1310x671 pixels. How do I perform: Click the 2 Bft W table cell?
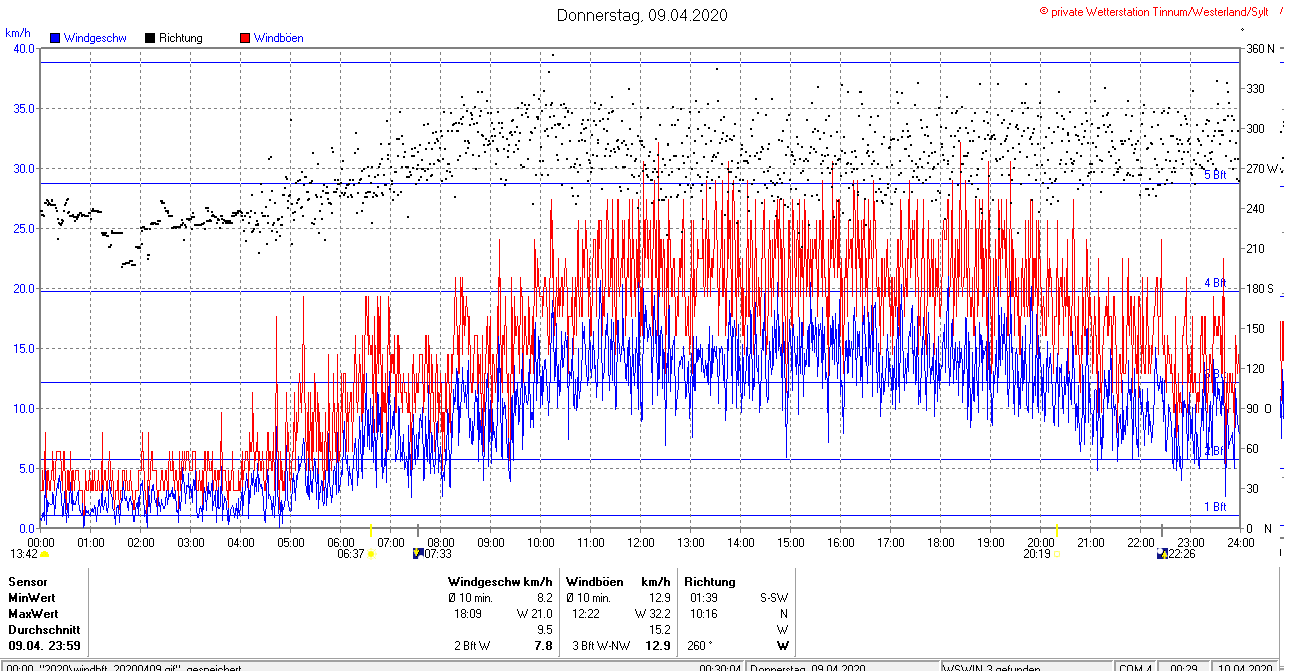472,646
